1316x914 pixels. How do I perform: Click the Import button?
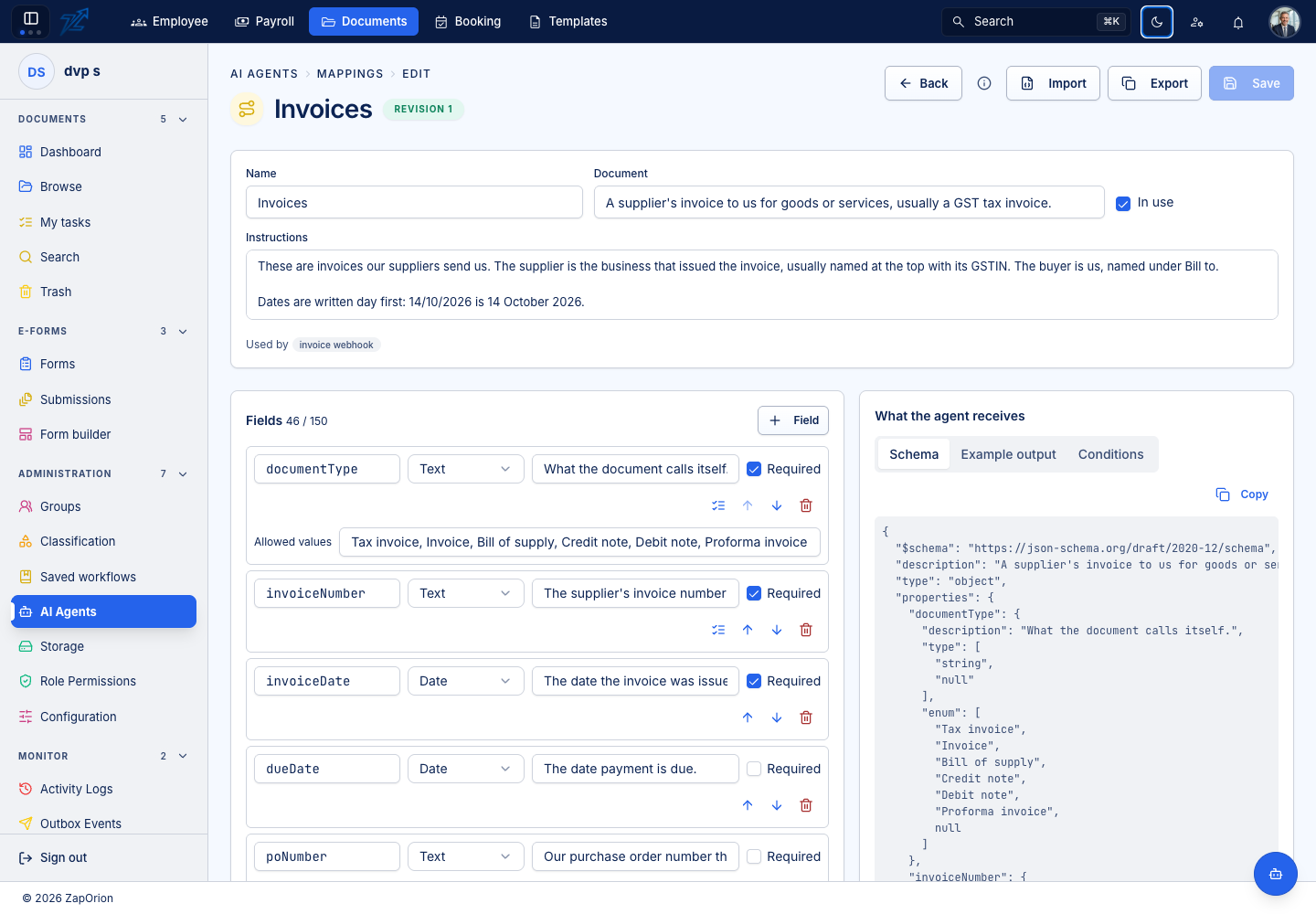tap(1053, 83)
